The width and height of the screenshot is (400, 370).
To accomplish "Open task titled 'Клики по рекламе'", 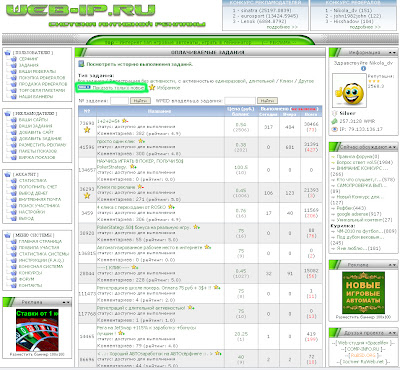I will tap(116, 187).
